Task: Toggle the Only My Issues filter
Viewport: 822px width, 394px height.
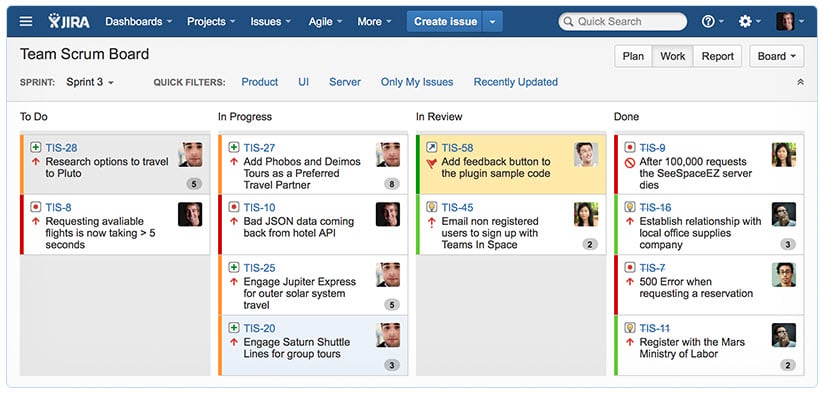Action: point(417,82)
